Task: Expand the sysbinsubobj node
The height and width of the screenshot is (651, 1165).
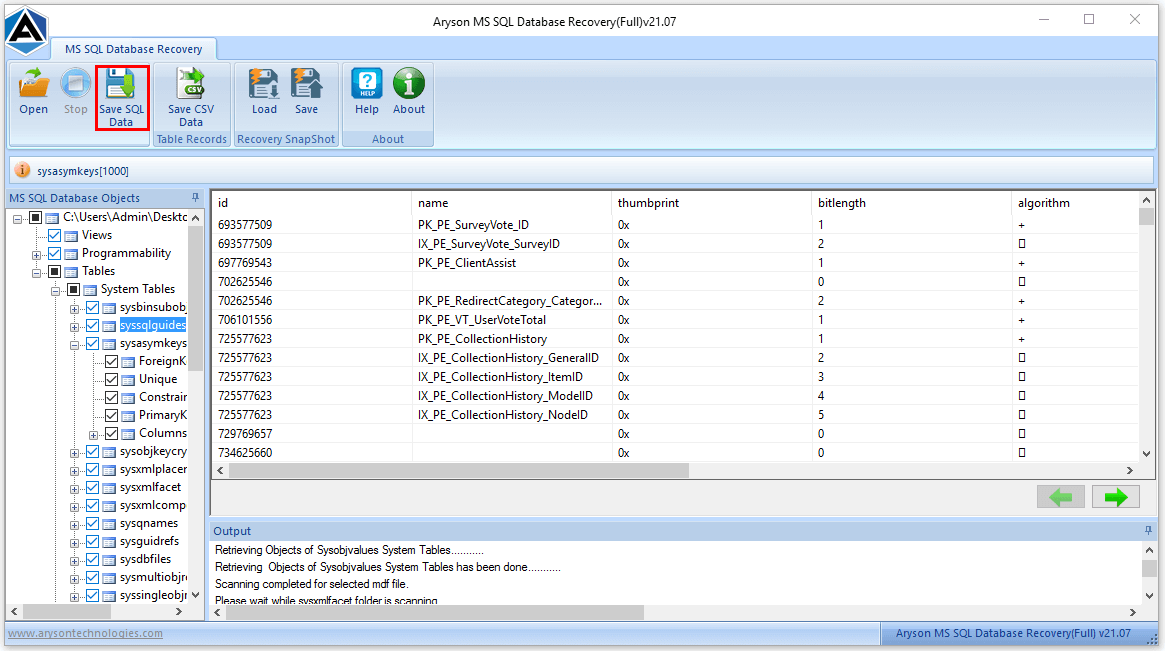Action: [x=74, y=309]
